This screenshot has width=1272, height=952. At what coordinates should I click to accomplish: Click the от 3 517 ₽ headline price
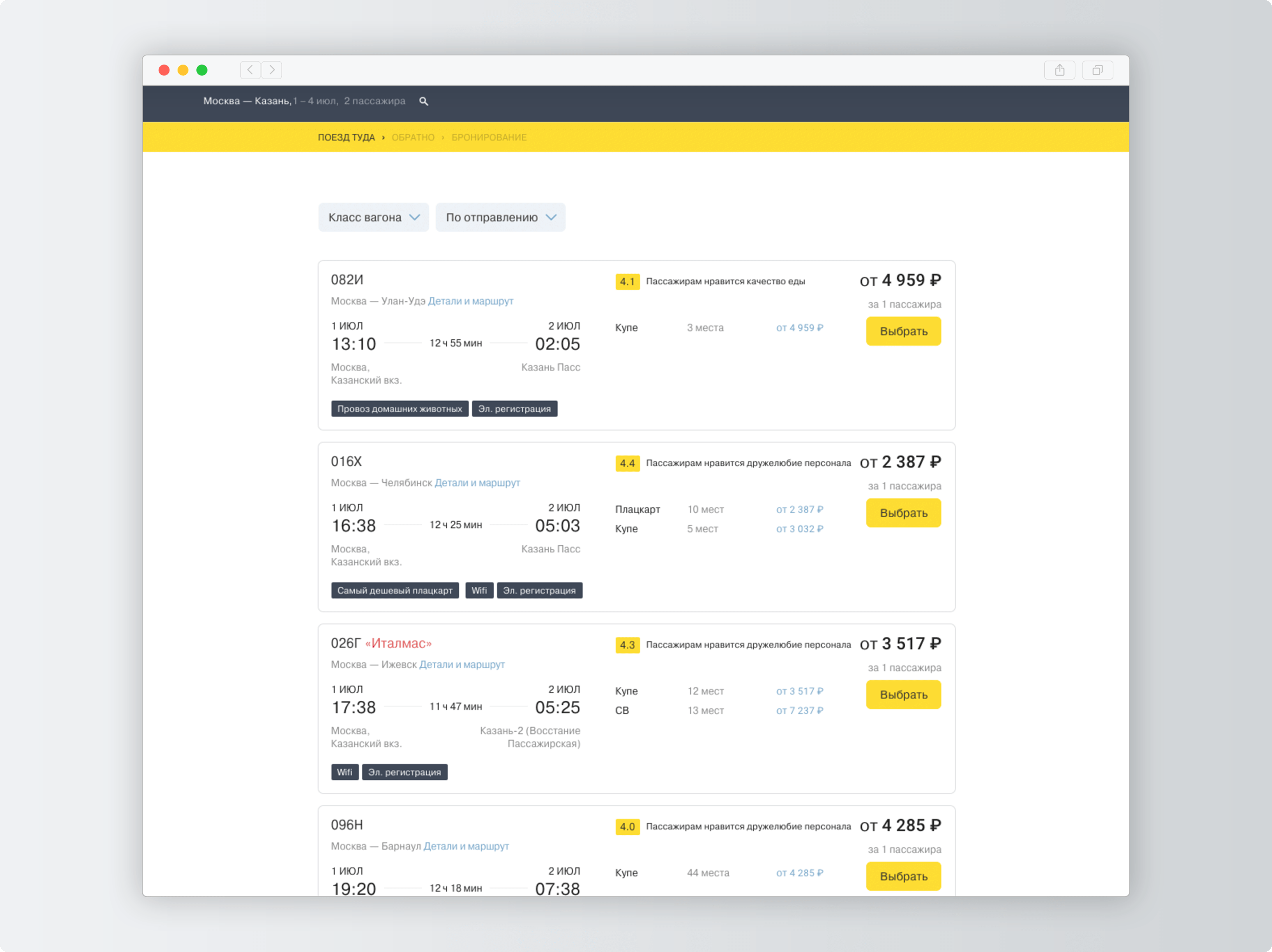(901, 644)
